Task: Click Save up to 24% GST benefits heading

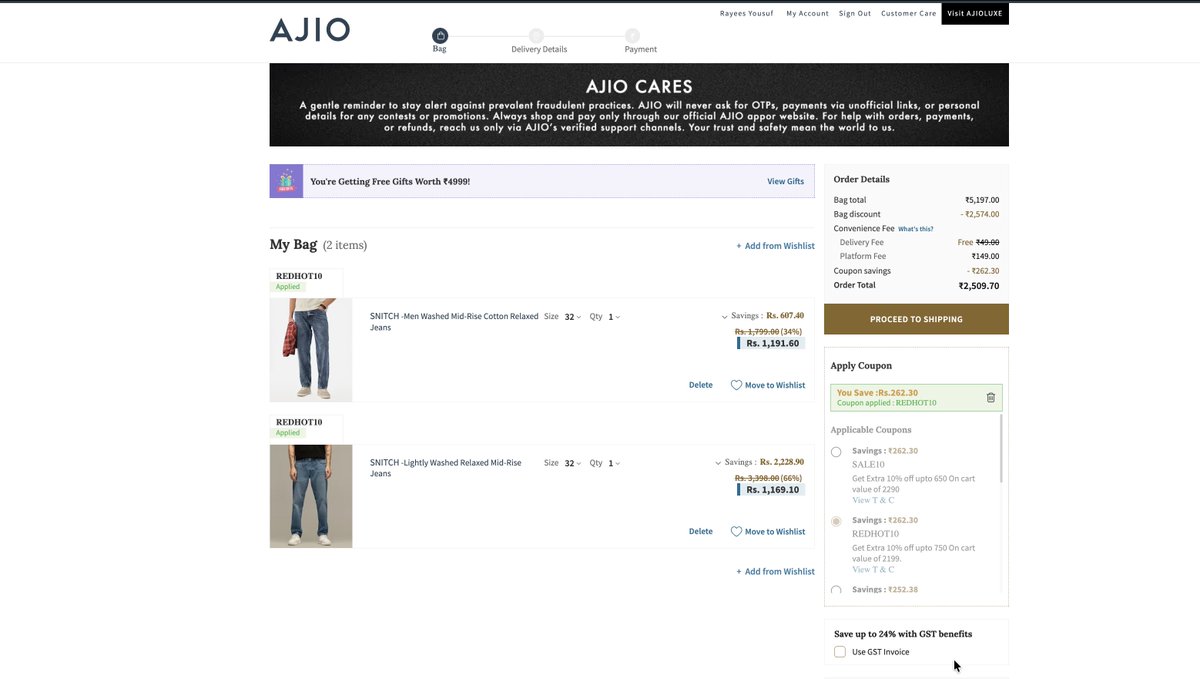Action: [903, 634]
